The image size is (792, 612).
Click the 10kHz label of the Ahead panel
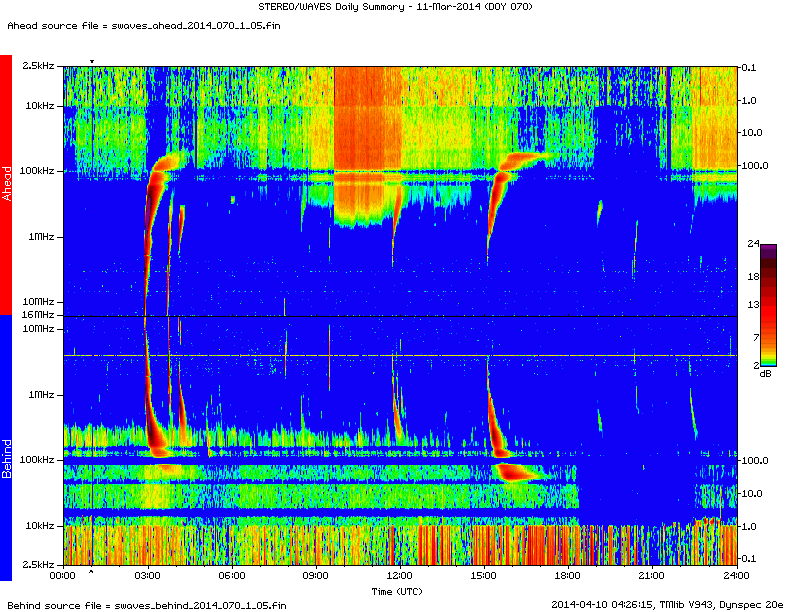pyautogui.click(x=40, y=106)
